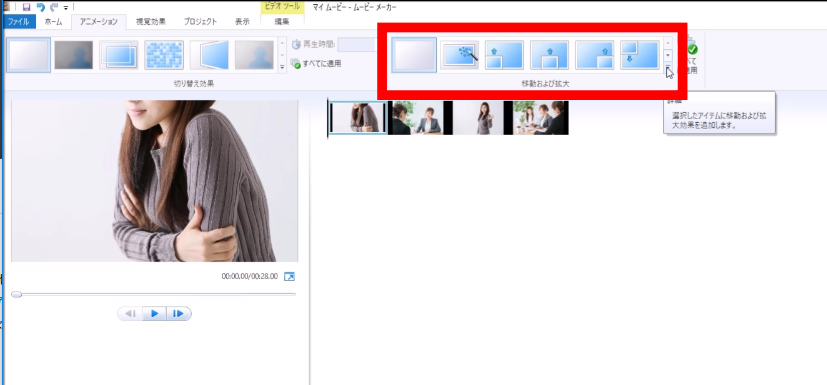
Task: Select the 3D flip transition effect
Action: (x=209, y=55)
